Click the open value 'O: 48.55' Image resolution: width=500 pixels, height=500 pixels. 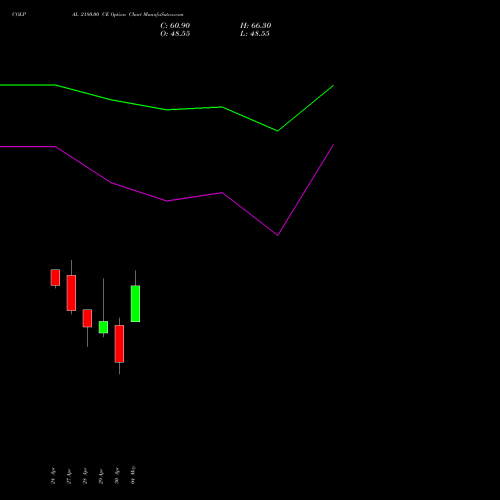tap(175, 34)
